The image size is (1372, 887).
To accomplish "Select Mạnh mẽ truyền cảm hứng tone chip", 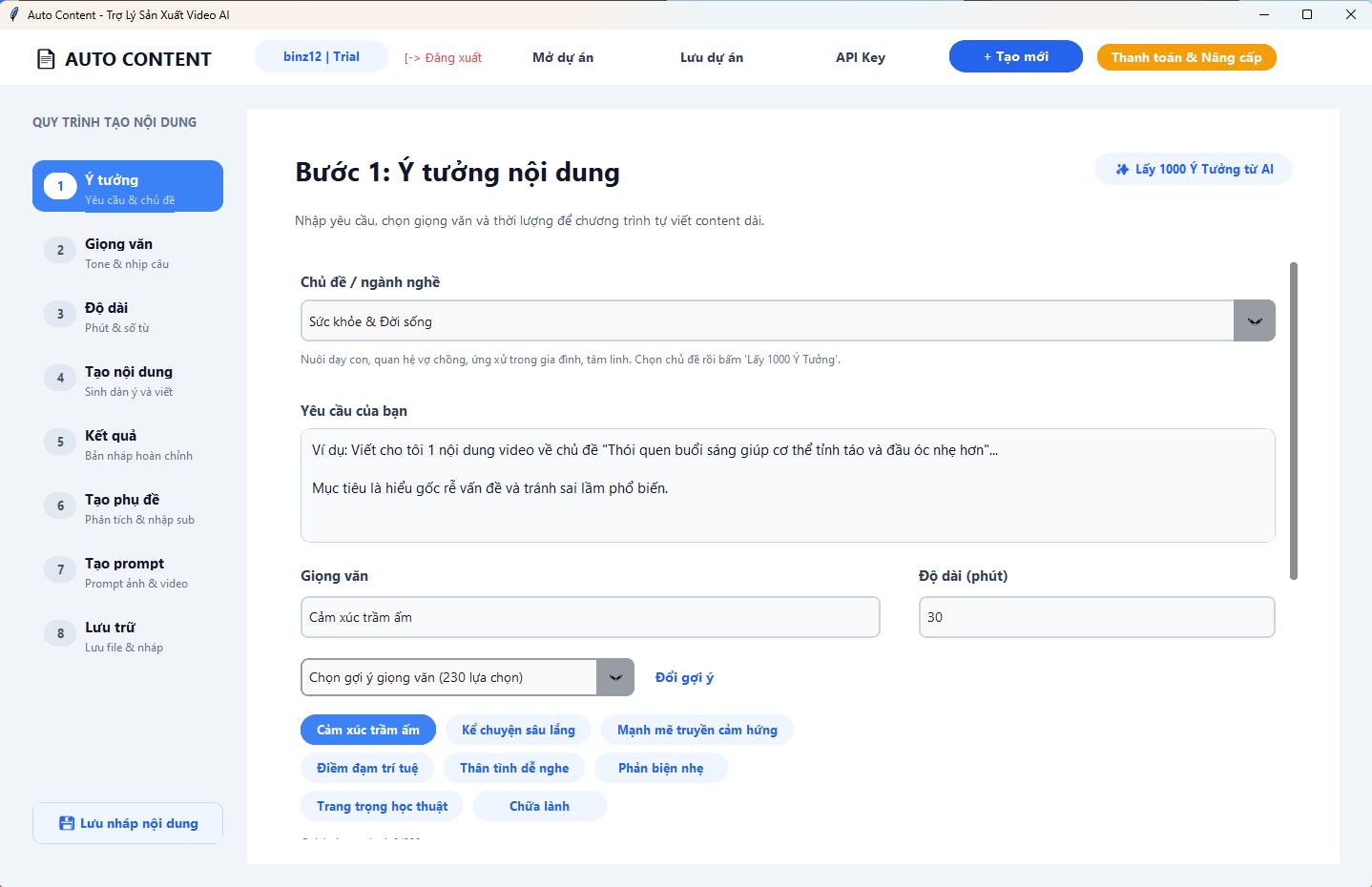I will coord(697,730).
